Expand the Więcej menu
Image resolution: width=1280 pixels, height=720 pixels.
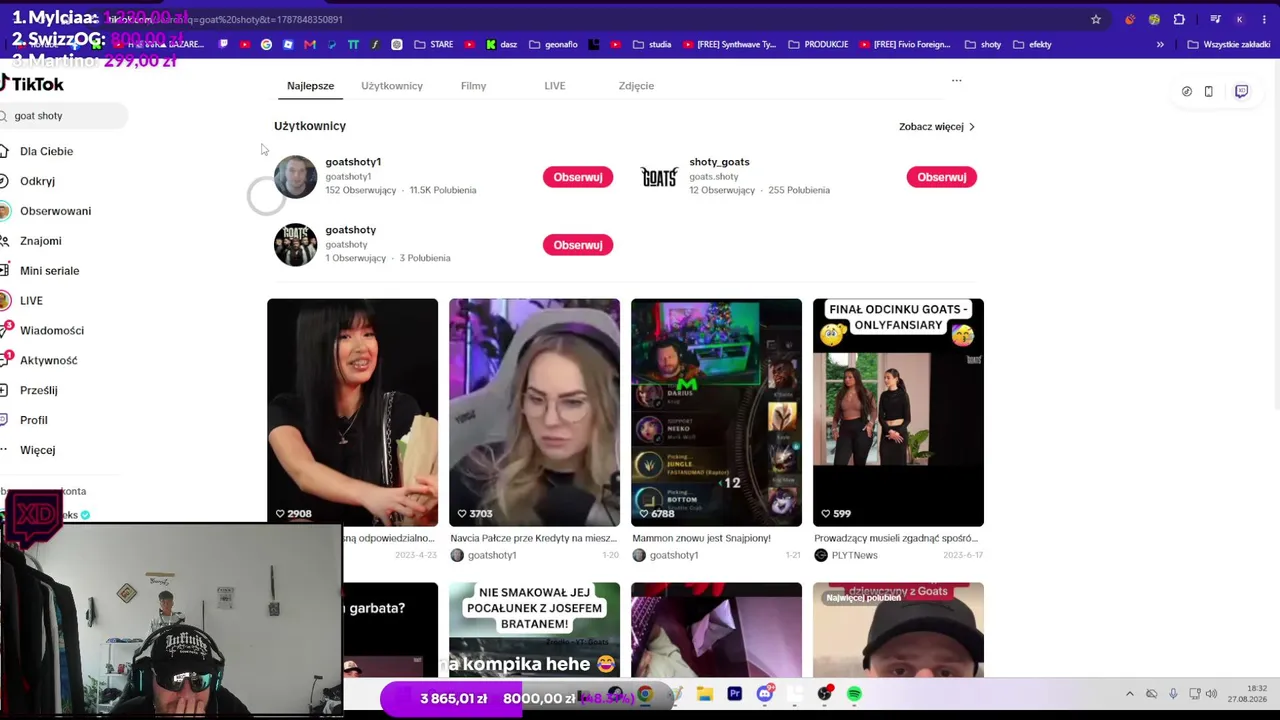click(x=37, y=451)
